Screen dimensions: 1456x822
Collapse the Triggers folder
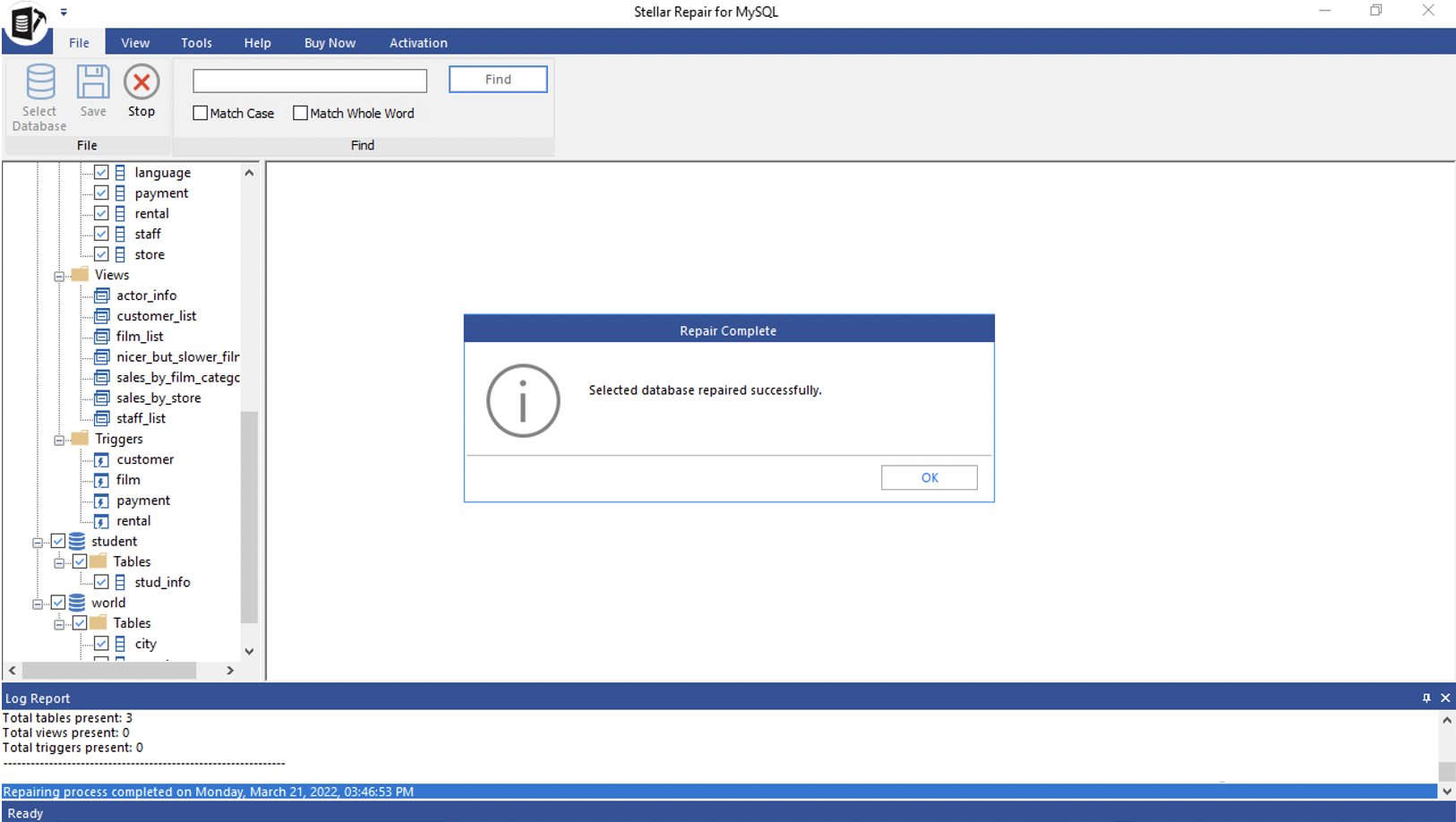pos(57,439)
